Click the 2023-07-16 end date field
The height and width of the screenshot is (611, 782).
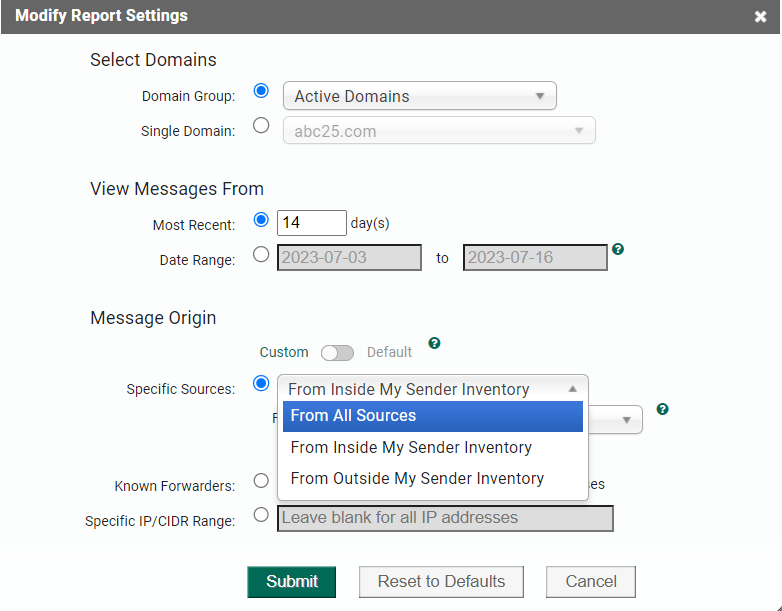click(x=535, y=257)
